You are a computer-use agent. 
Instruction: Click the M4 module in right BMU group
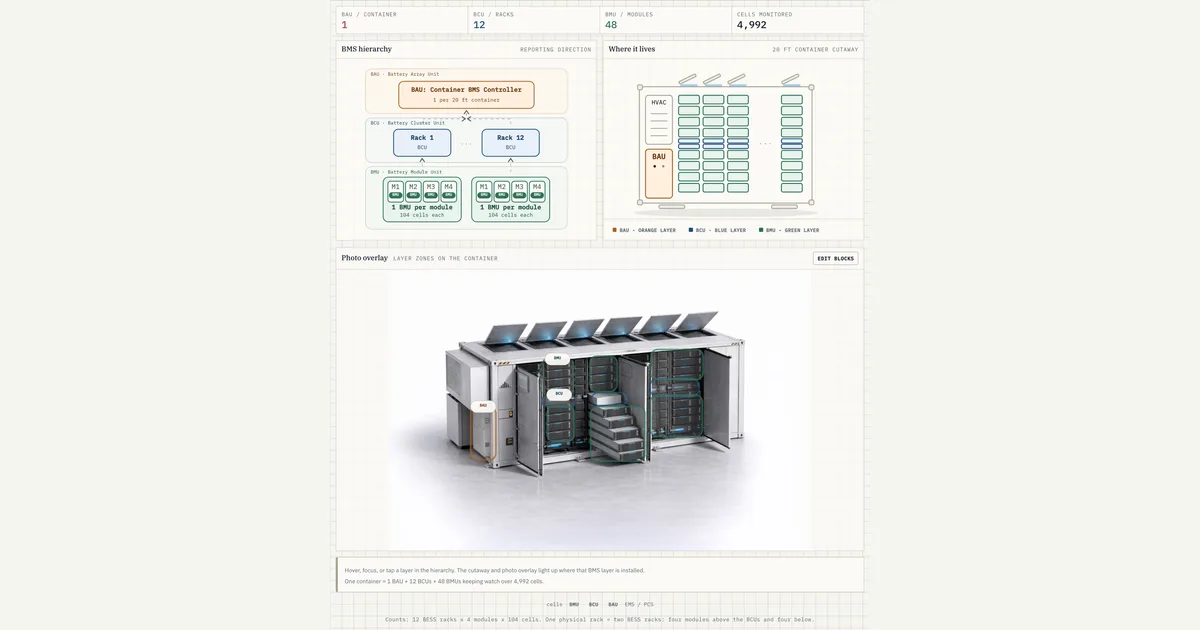click(537, 189)
